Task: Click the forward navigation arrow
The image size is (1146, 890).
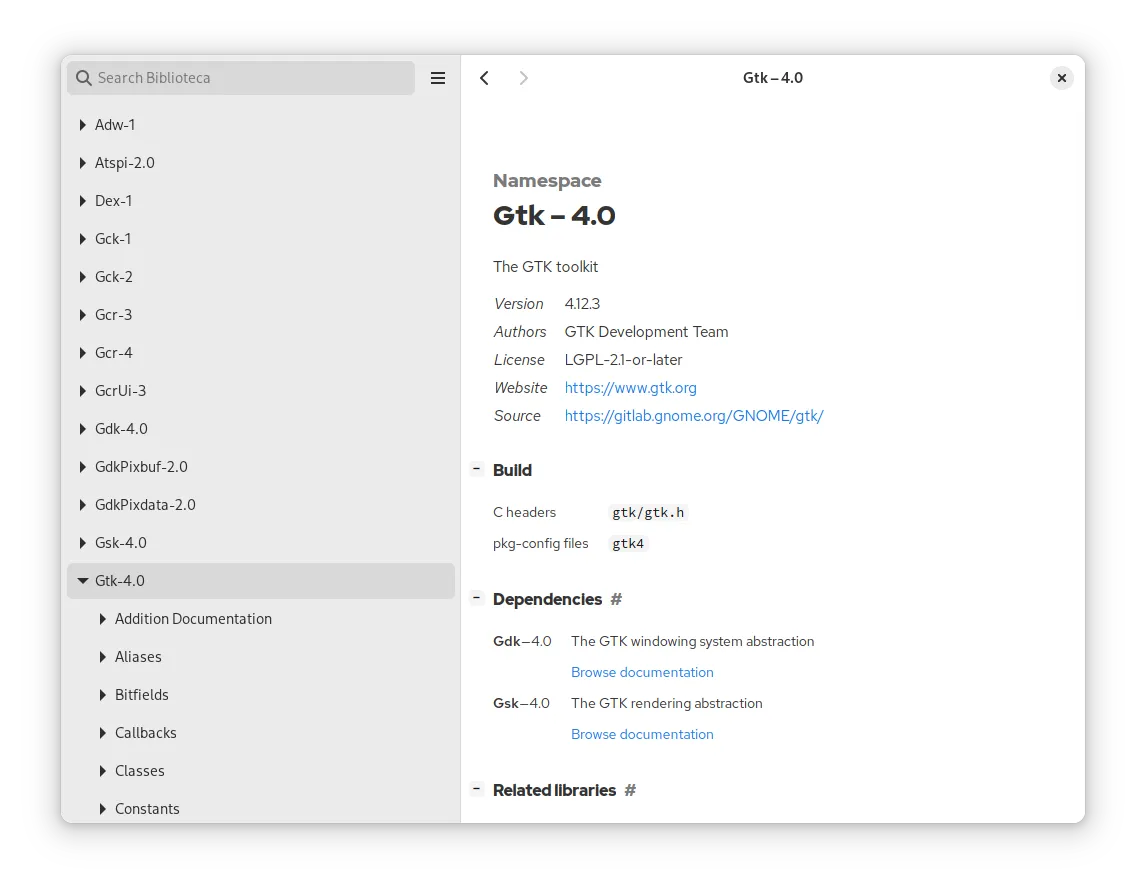Action: click(x=523, y=77)
